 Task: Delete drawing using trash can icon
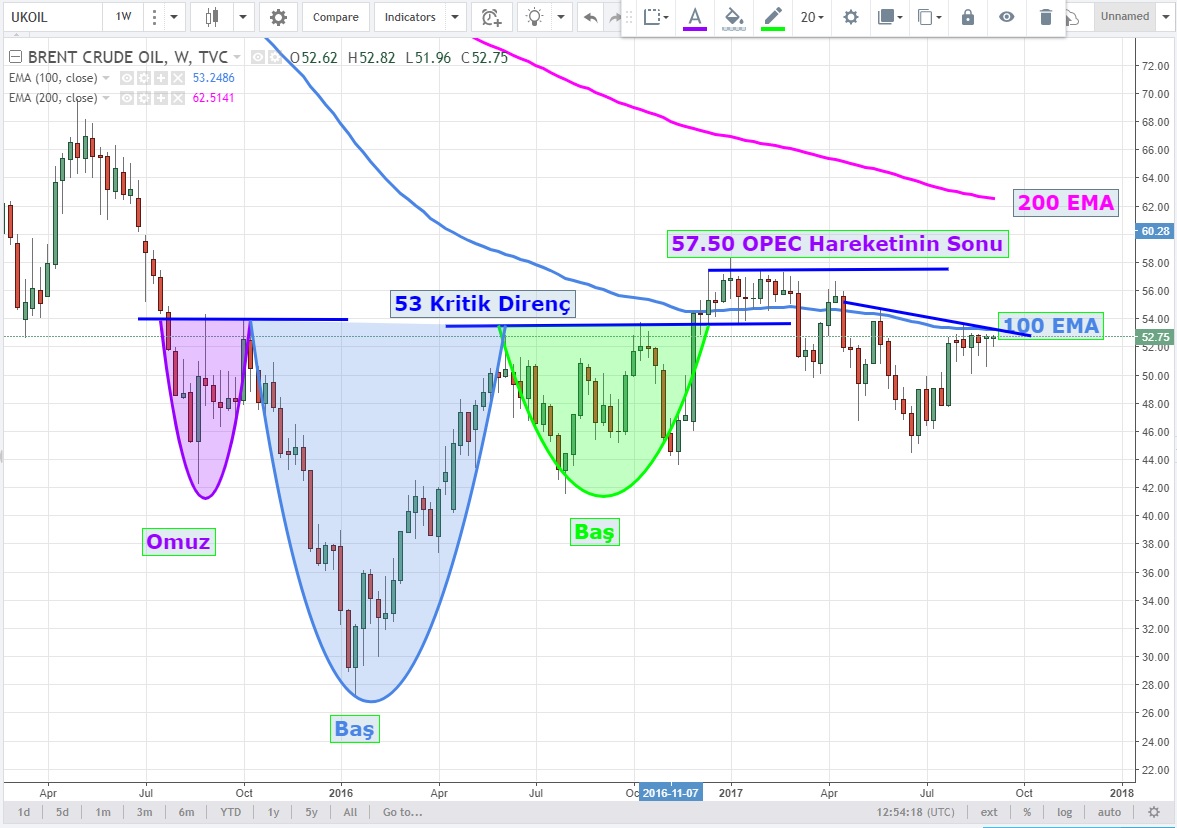tap(1045, 17)
